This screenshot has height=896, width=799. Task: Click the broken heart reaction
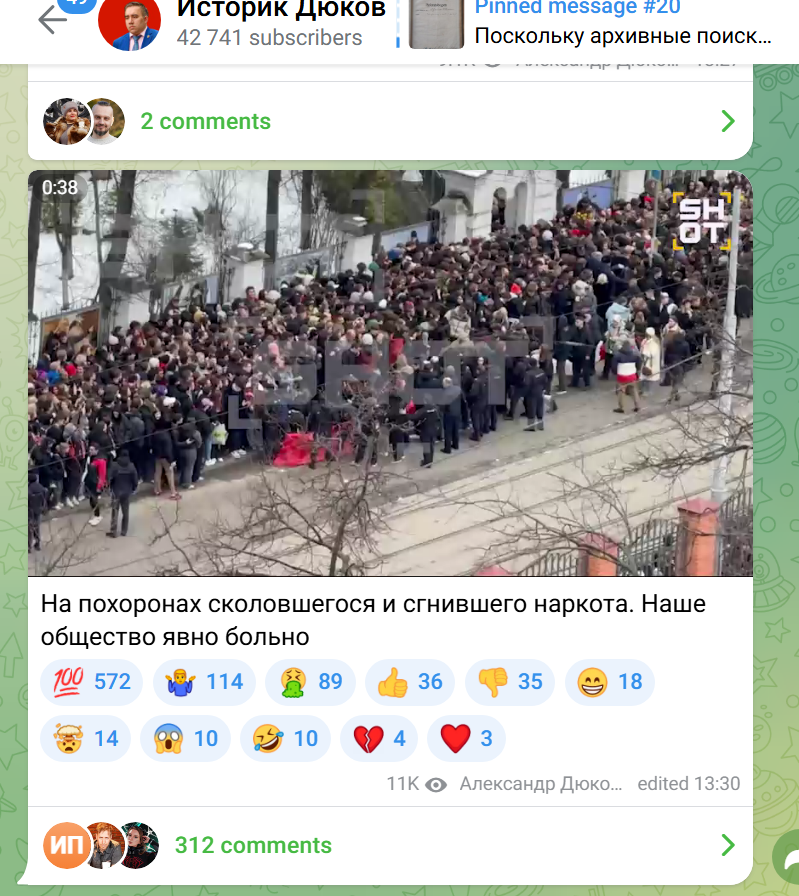(379, 738)
